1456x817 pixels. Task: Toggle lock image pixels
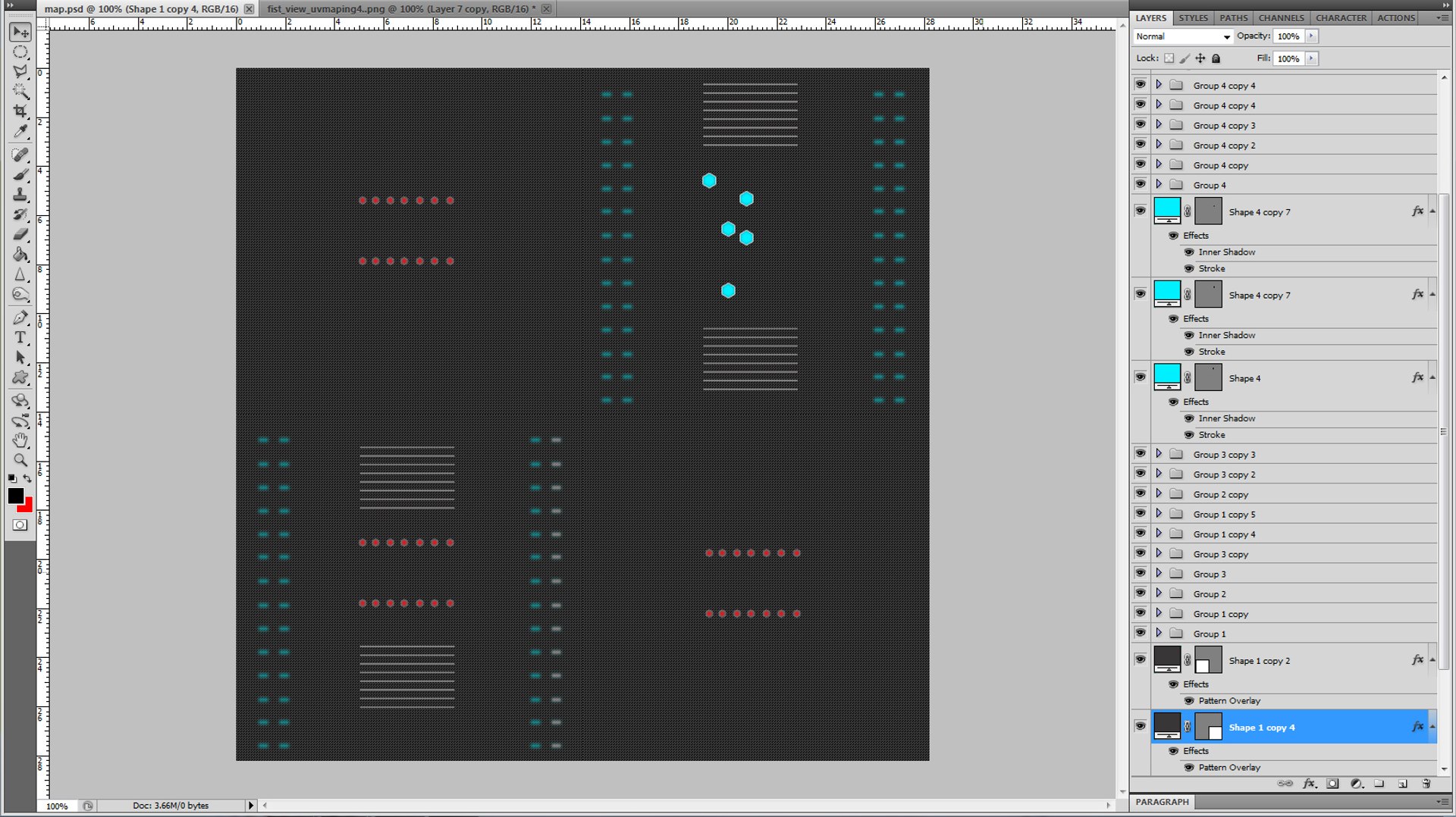click(x=1185, y=58)
